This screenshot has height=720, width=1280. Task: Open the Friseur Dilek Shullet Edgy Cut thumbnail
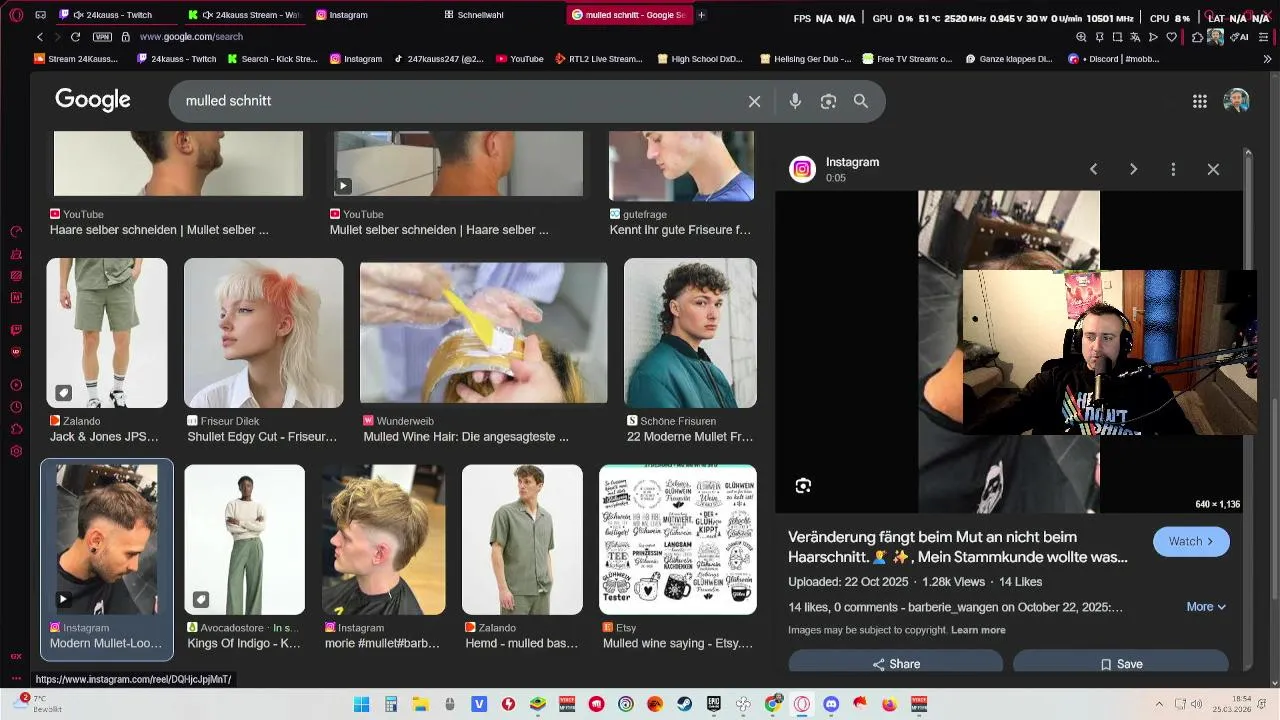pos(264,333)
